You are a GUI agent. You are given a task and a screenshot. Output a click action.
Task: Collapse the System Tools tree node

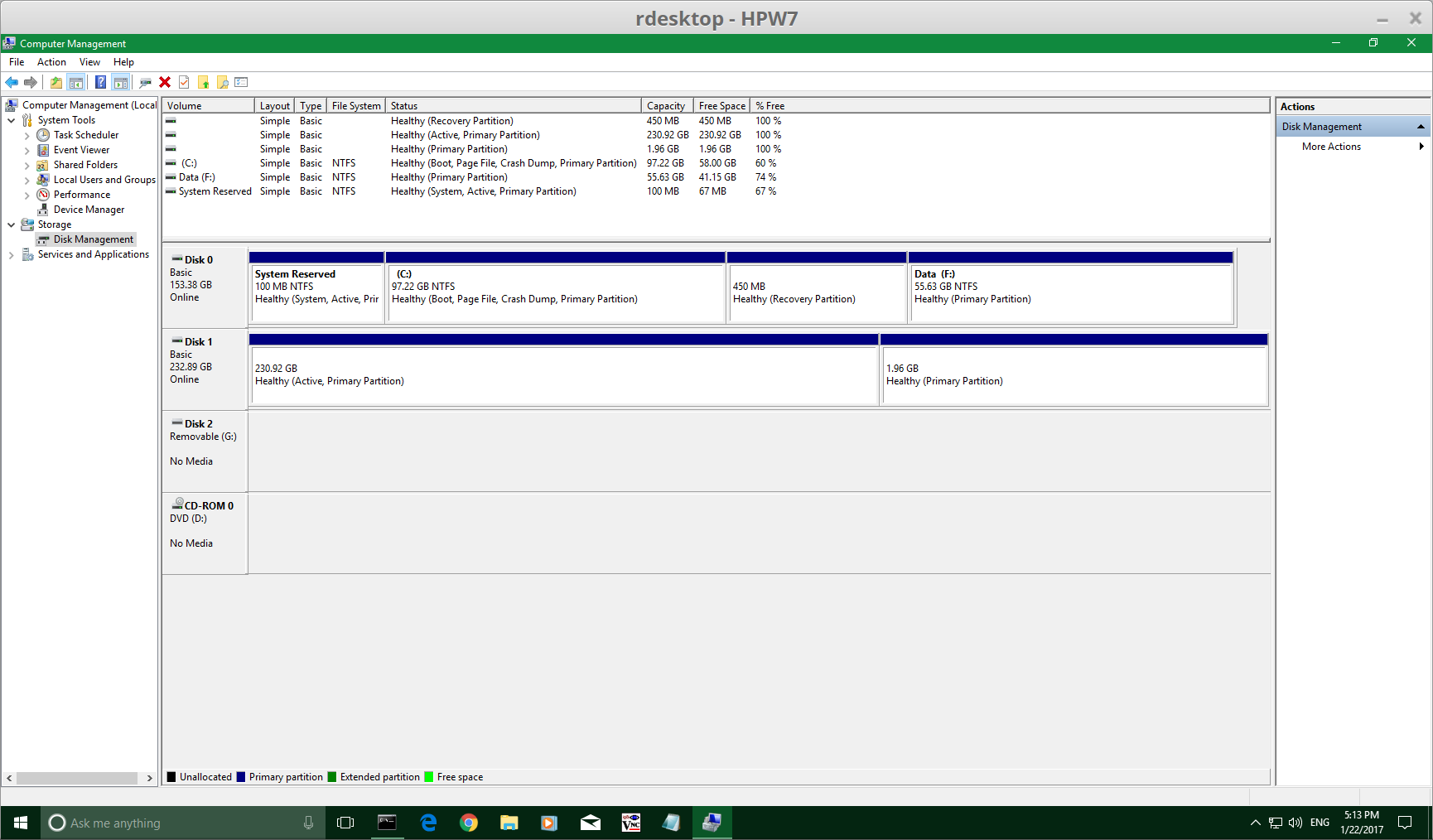click(12, 121)
